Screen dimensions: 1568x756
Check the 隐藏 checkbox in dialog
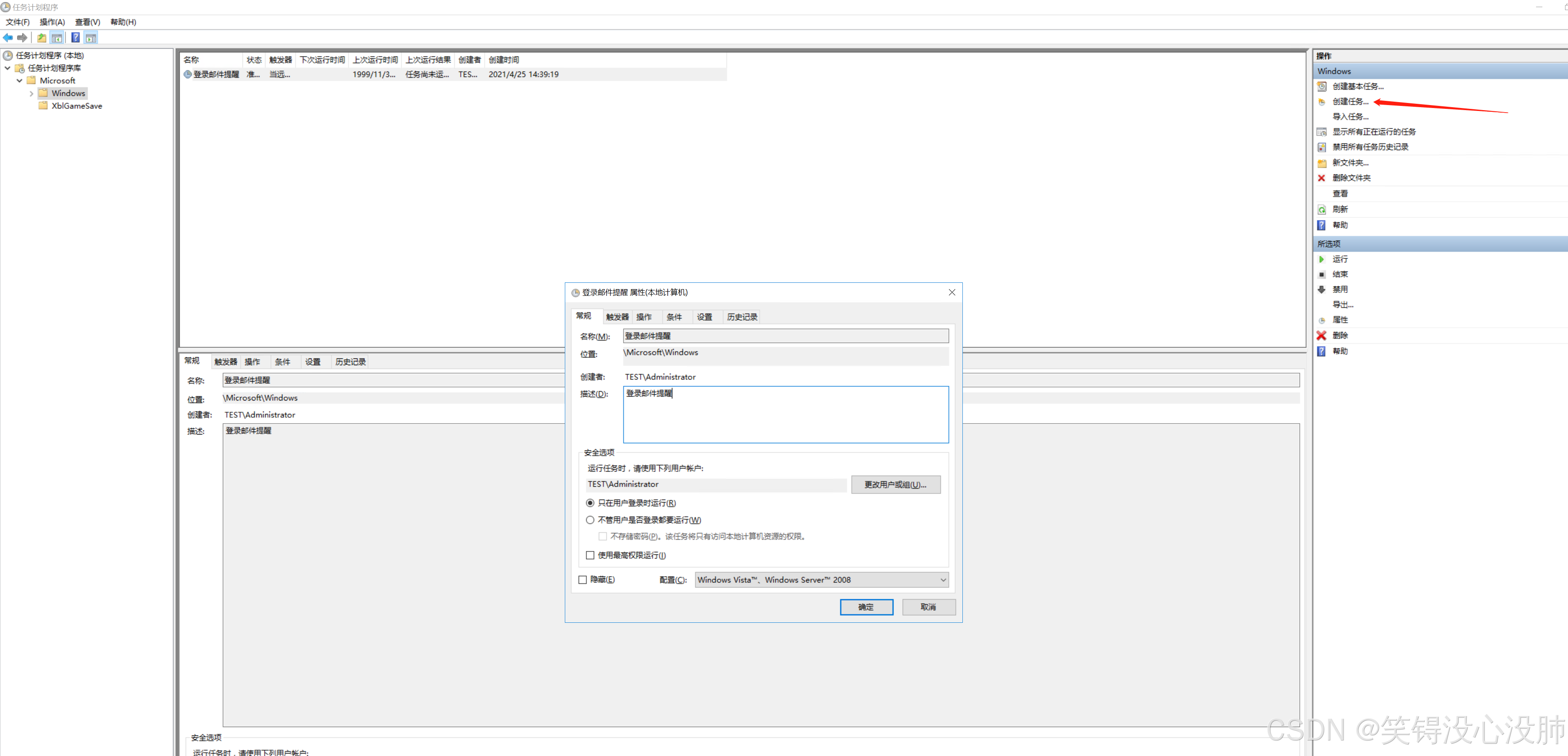[582, 580]
